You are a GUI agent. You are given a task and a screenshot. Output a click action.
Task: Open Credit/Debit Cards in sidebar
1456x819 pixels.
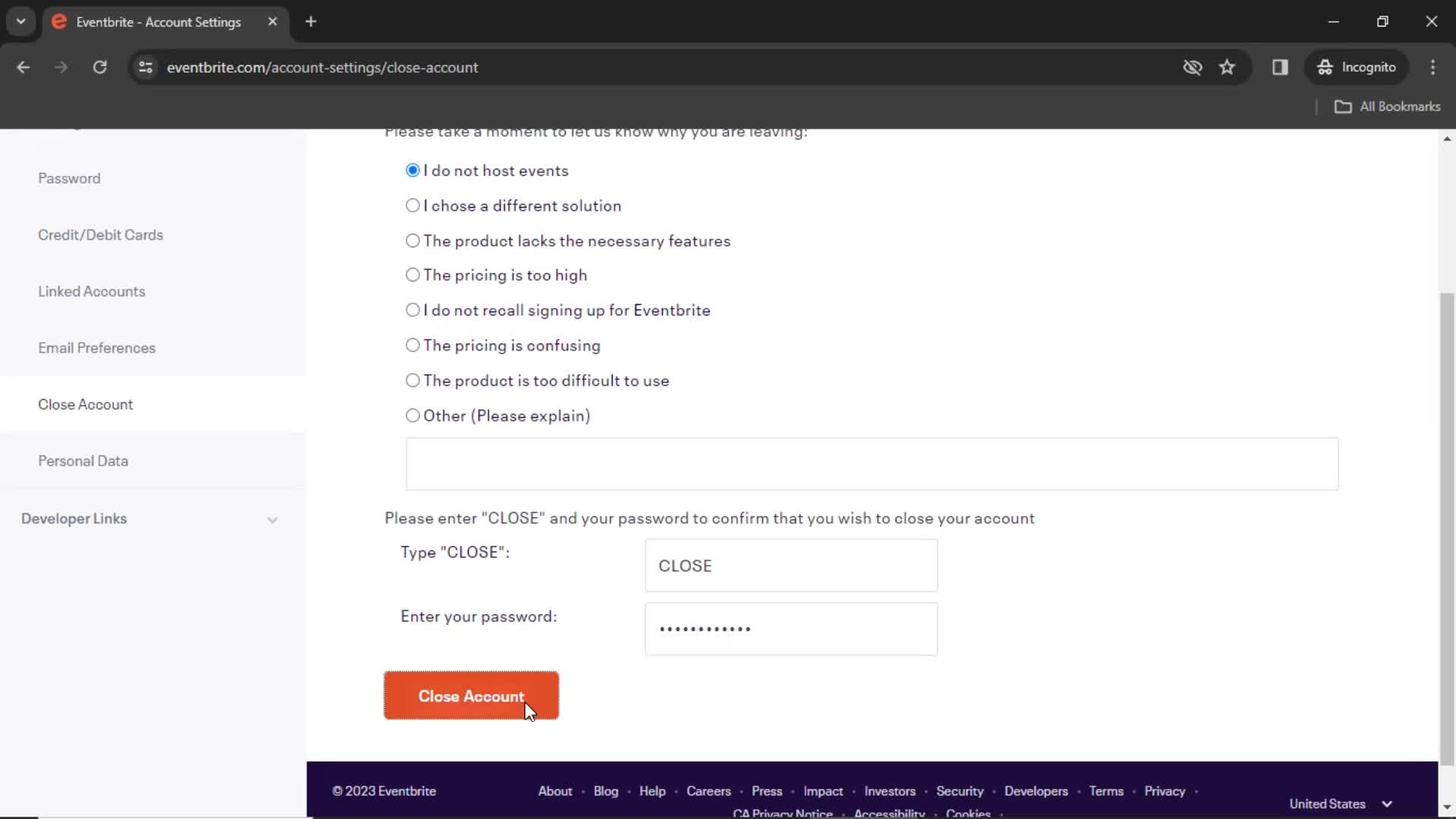[101, 235]
